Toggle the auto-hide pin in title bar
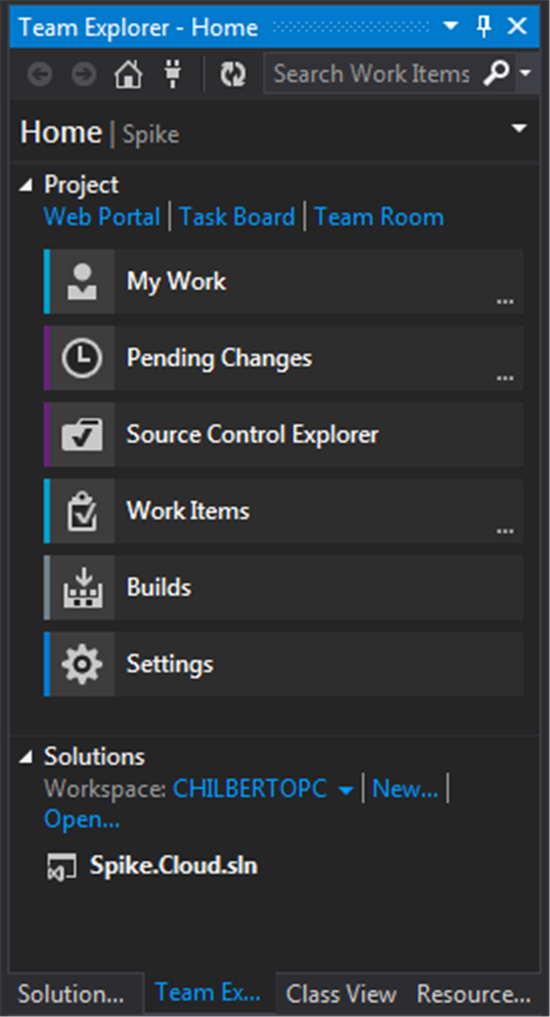 coord(484,27)
